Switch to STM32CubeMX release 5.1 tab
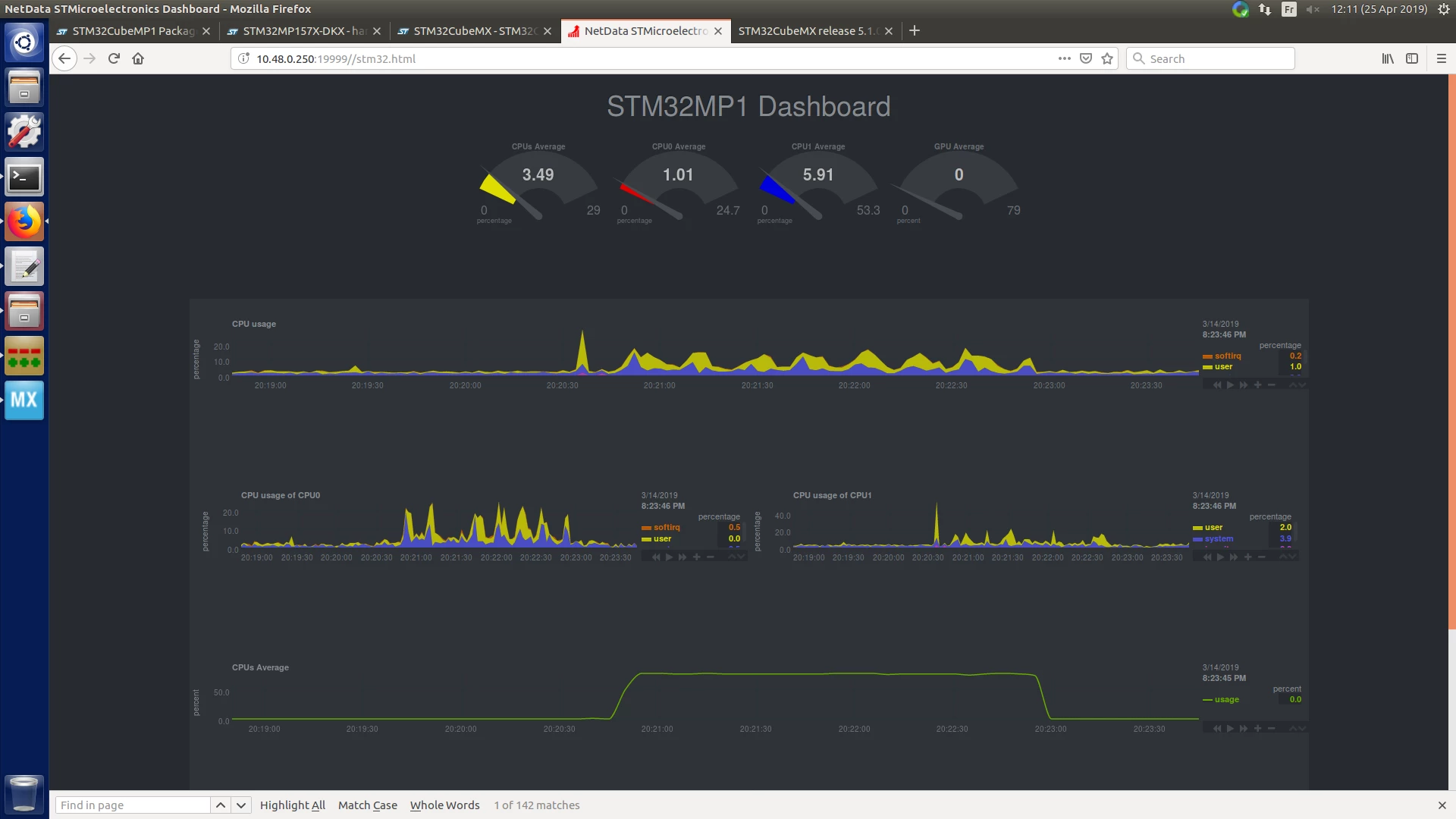Screen dimensions: 1456x819 point(816,31)
